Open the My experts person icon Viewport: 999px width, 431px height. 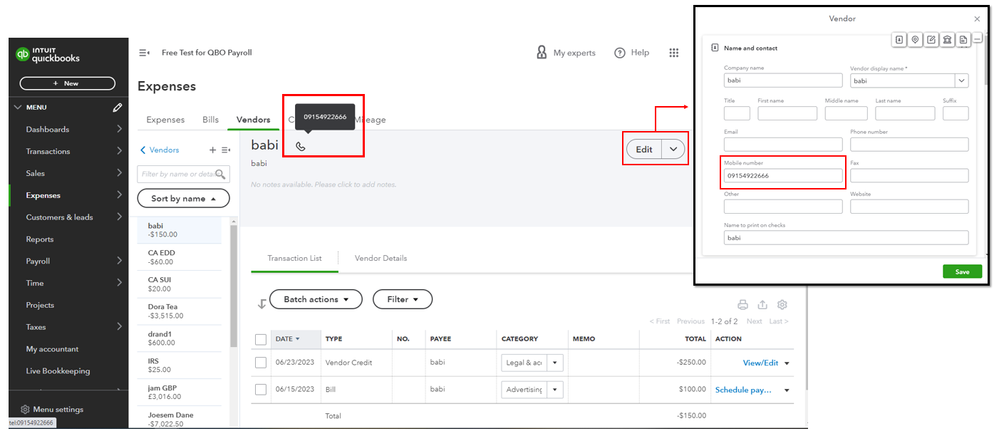[x=542, y=53]
